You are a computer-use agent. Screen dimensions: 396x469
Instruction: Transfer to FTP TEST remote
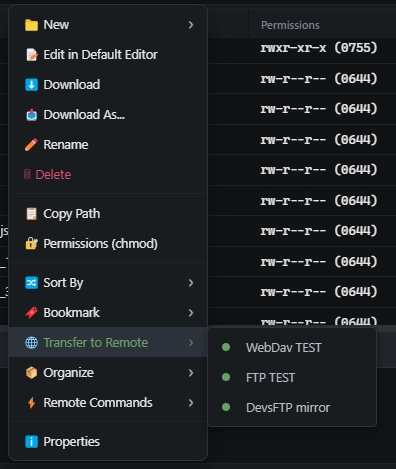click(x=292, y=378)
